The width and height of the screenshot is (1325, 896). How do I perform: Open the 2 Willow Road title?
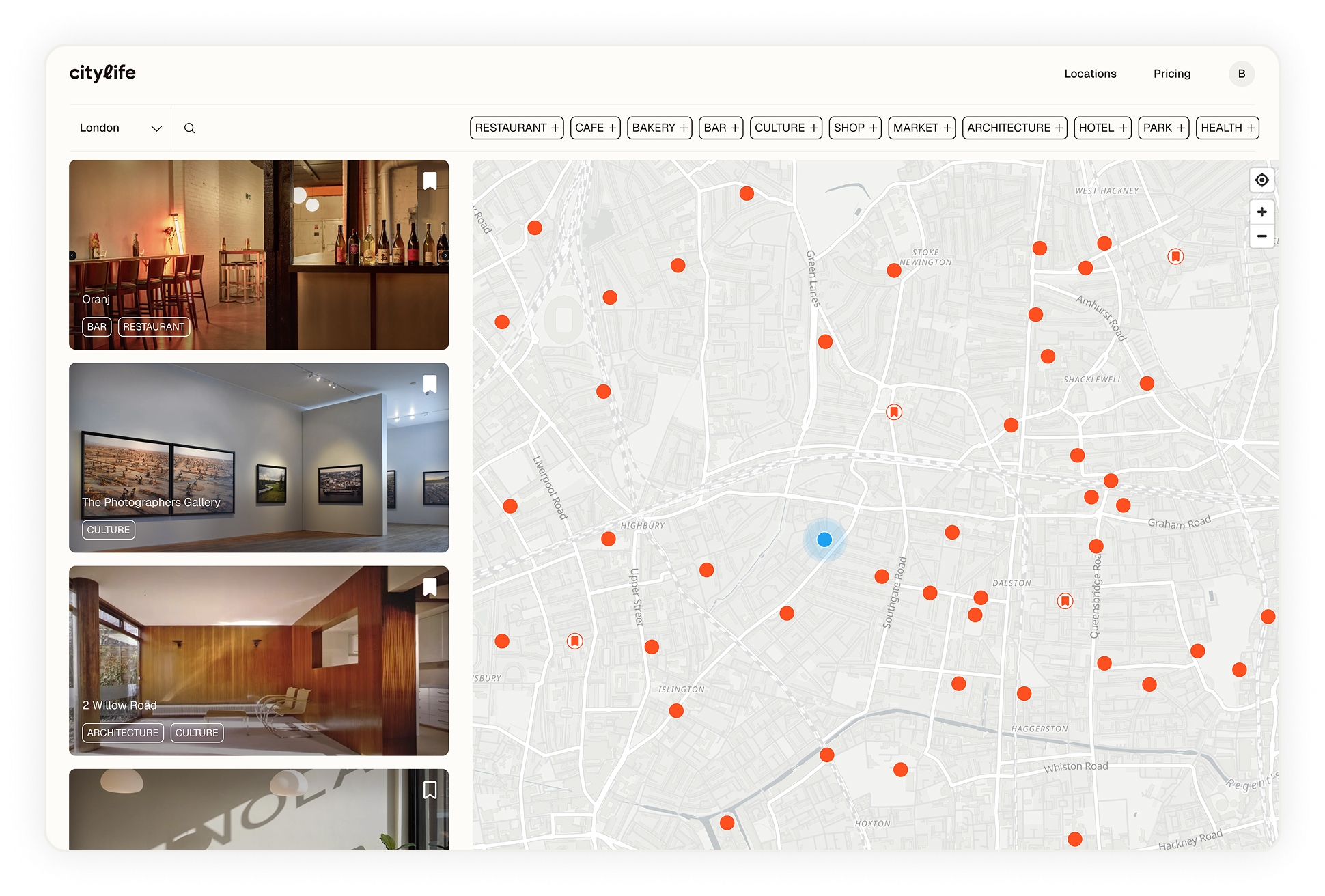pyautogui.click(x=120, y=705)
